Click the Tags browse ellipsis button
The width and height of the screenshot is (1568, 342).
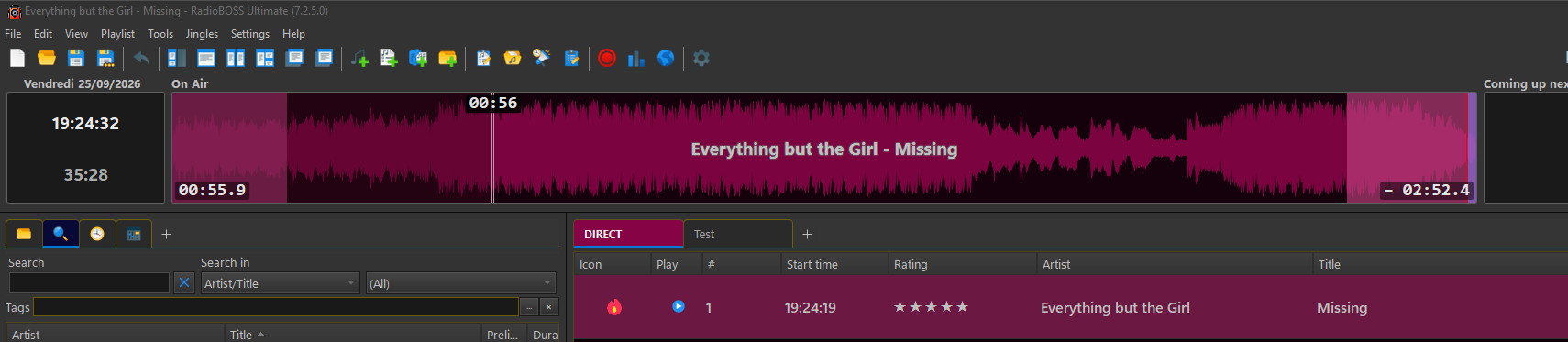[529, 307]
